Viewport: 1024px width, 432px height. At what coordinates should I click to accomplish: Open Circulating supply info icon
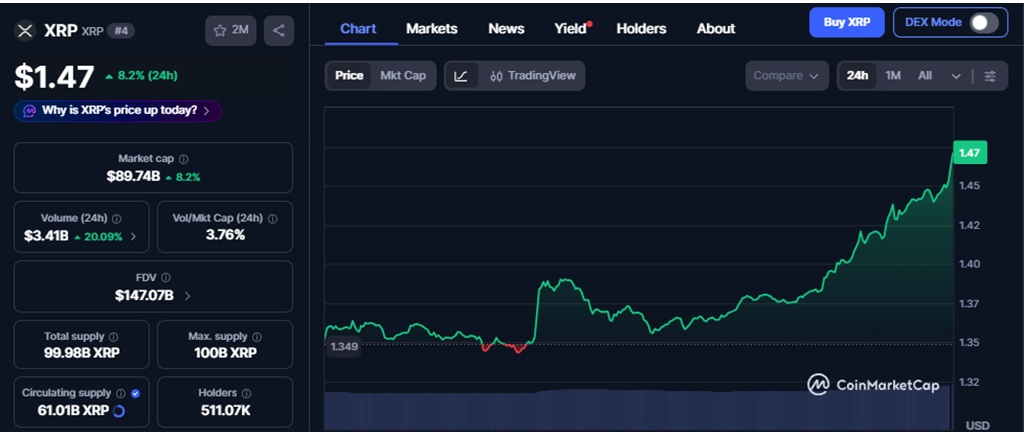click(121, 393)
